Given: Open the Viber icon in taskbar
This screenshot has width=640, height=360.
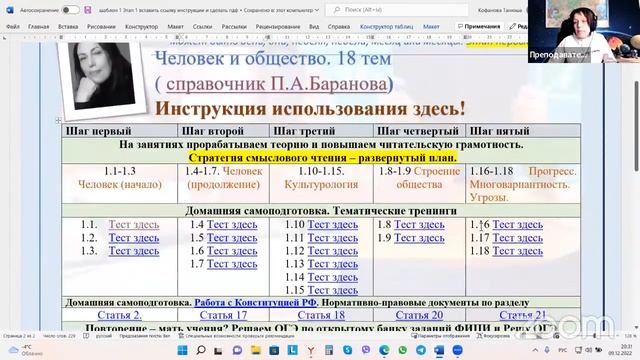Looking at the screenshot, I should [366, 350].
